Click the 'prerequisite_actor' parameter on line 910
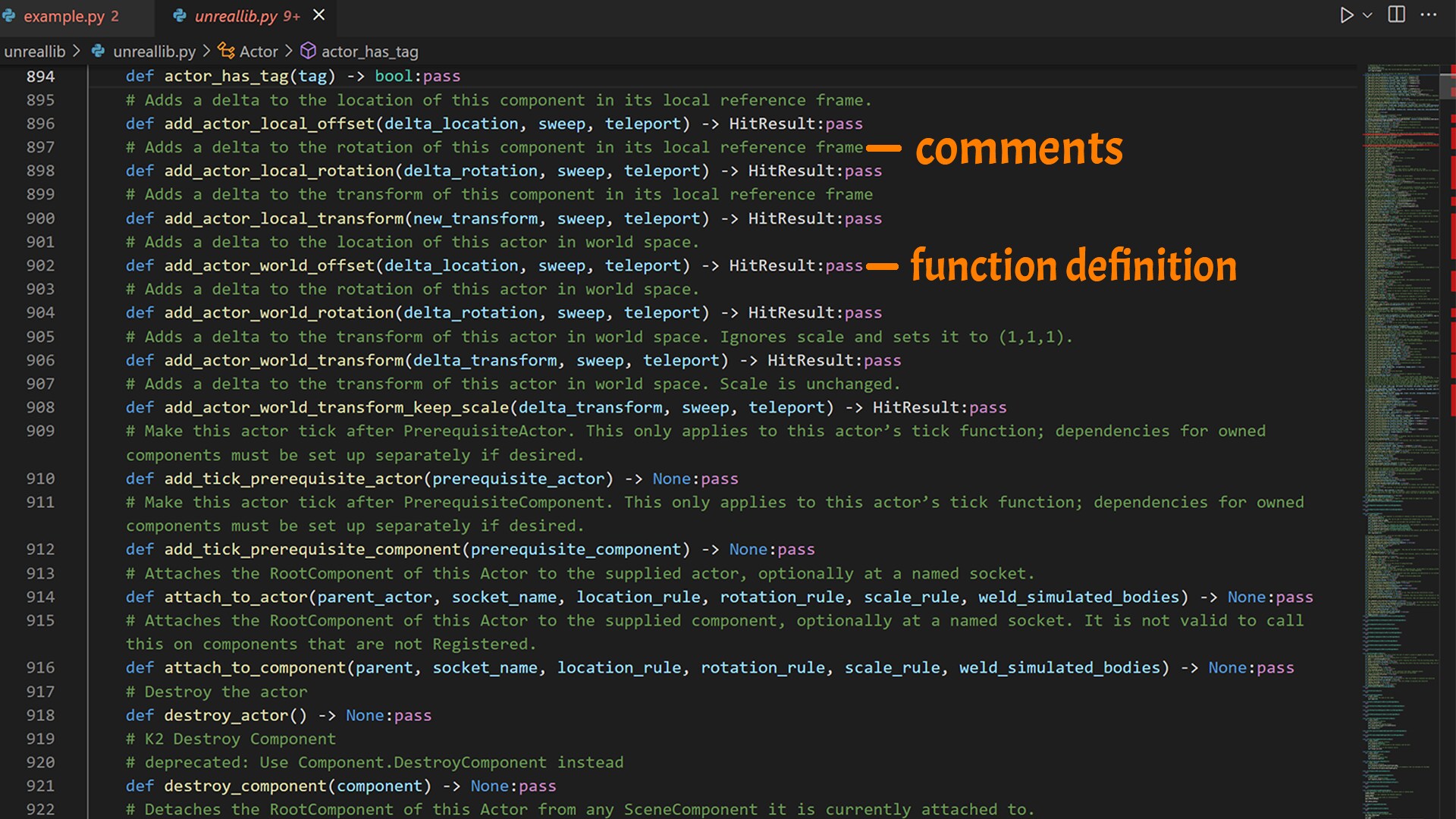Screen dimensions: 1456x819 coord(519,479)
